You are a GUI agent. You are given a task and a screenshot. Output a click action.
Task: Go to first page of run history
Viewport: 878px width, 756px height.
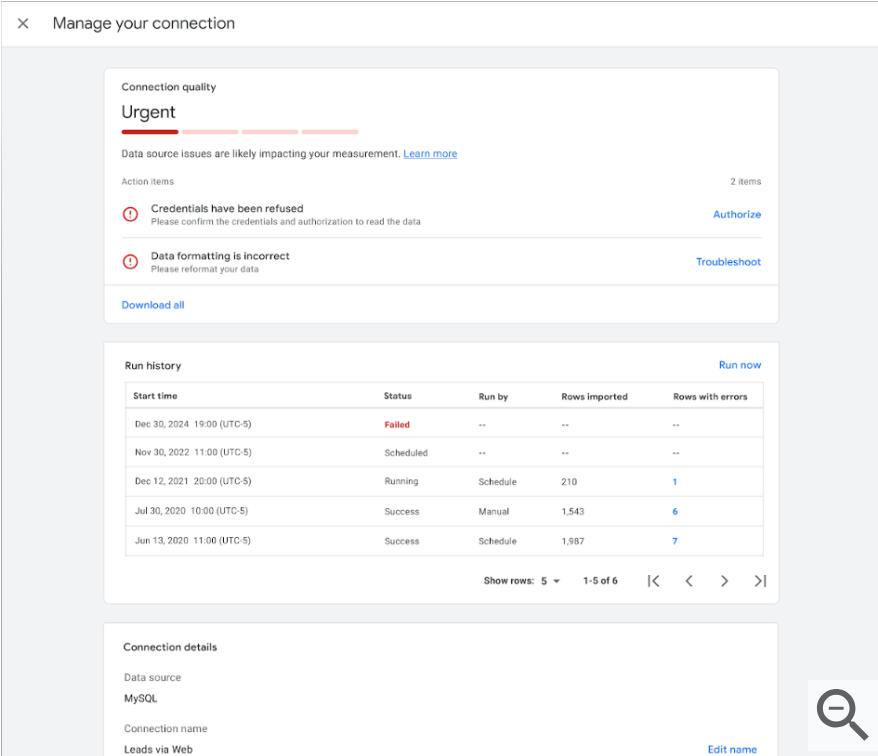tap(653, 581)
